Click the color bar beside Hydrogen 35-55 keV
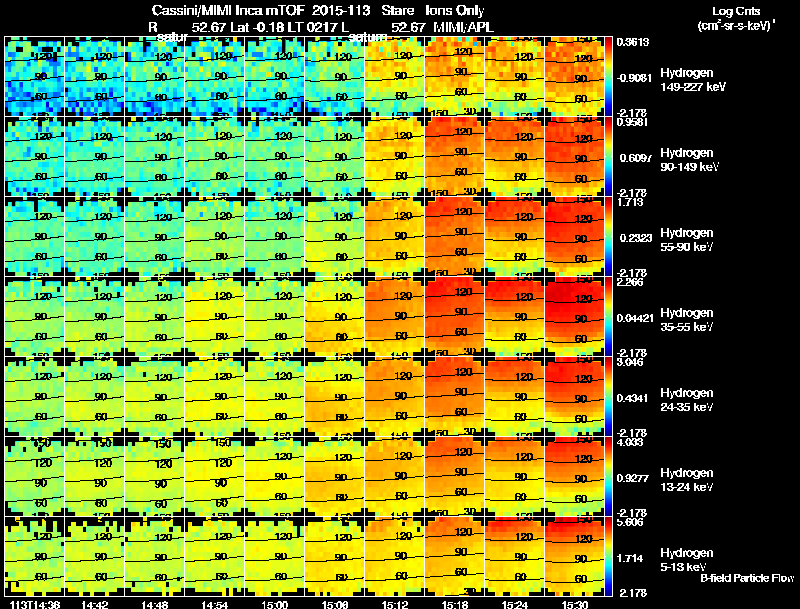Screen dimensions: 800x609 click(x=608, y=317)
